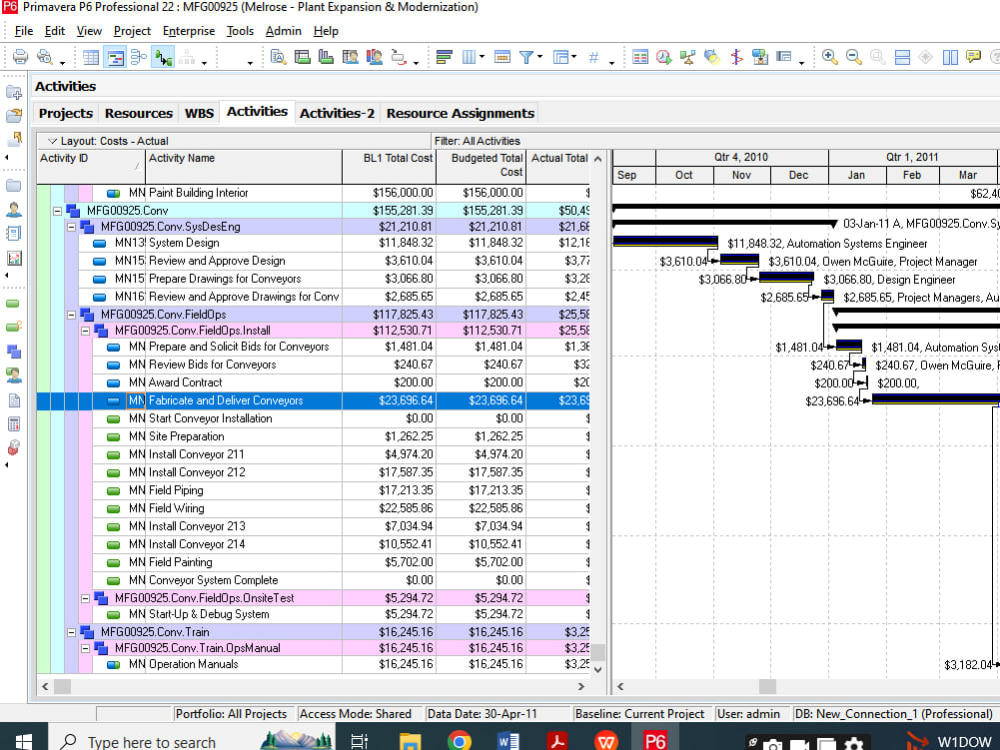The width and height of the screenshot is (1000, 750).
Task: Open Resource Usage Spreadsheet icon
Action: (x=350, y=57)
